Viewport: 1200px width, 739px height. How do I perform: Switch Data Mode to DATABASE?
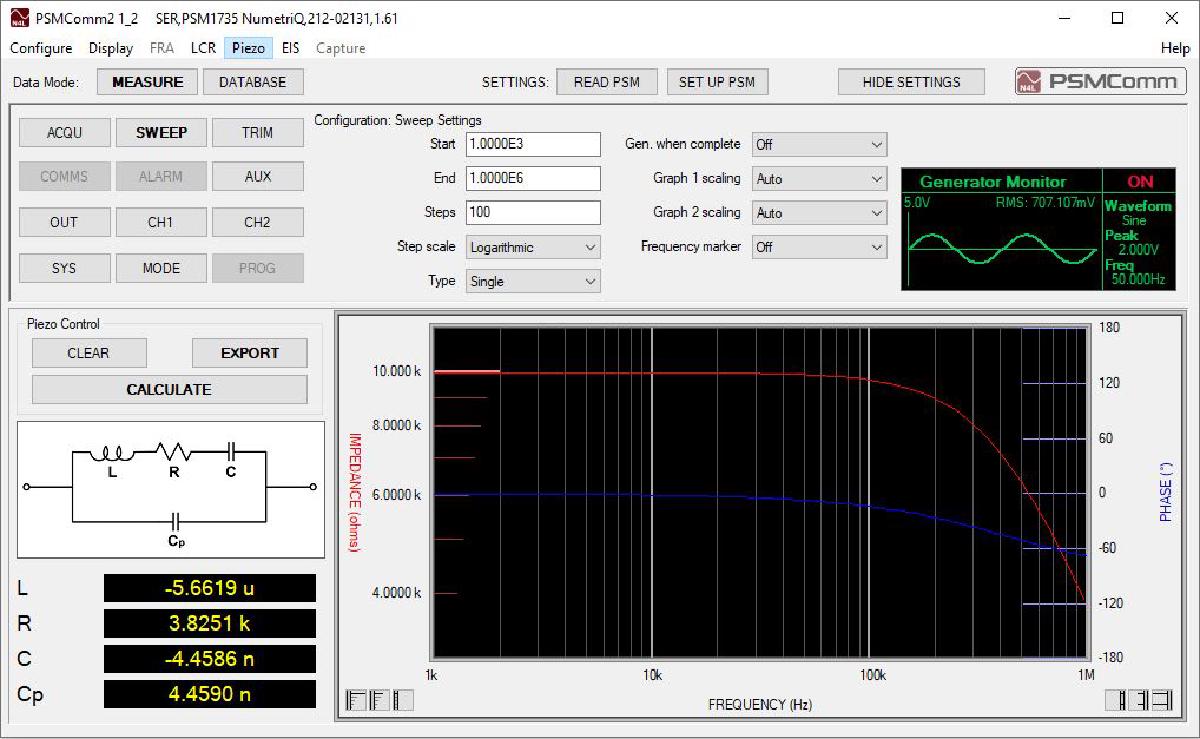pos(252,81)
